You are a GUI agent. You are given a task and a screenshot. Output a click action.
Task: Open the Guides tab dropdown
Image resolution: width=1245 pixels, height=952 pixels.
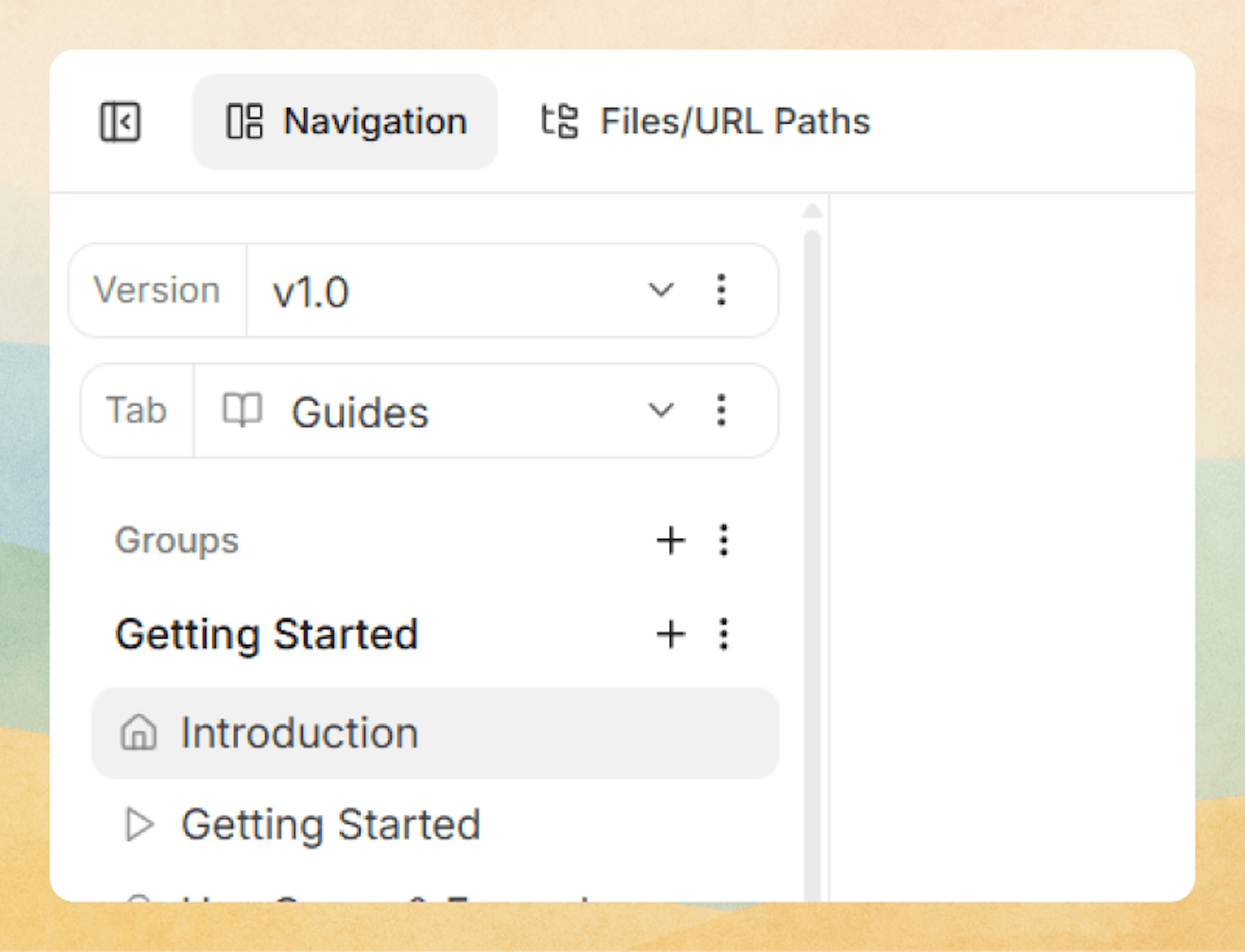tap(661, 411)
